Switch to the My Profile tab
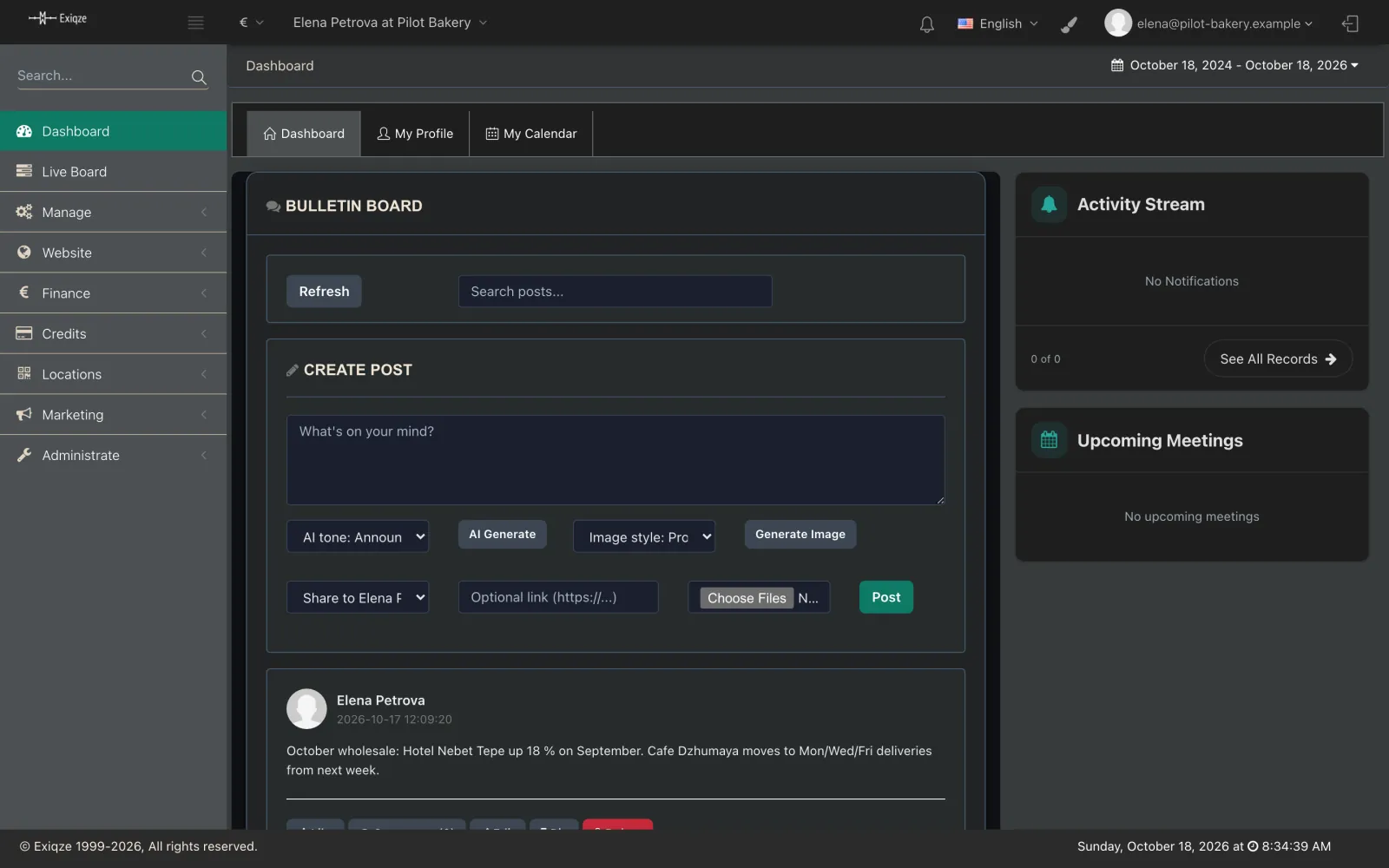Viewport: 1389px width, 868px height. (x=415, y=134)
